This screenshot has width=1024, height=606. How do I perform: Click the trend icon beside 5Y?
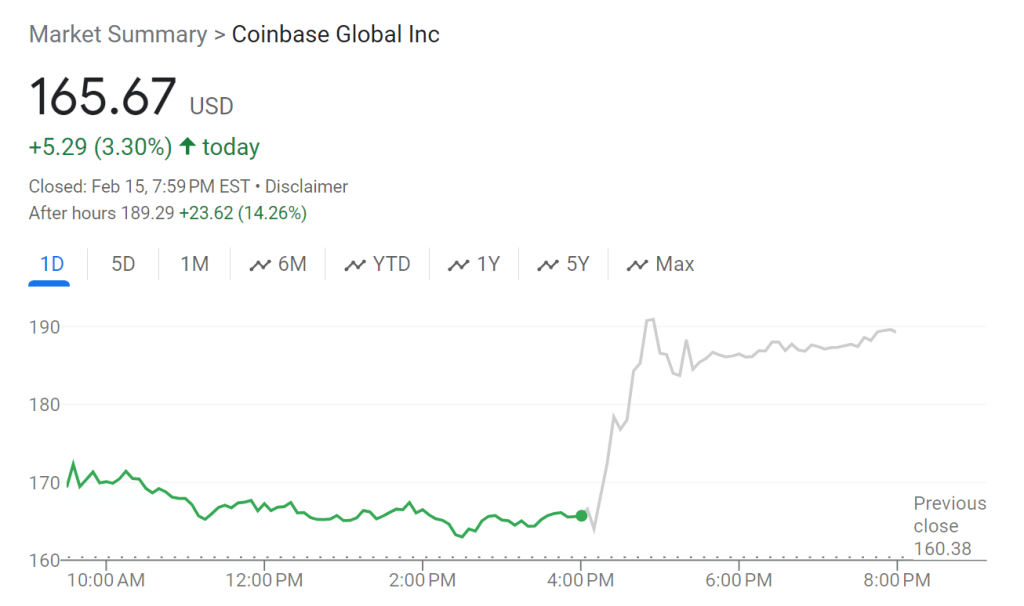tap(548, 265)
